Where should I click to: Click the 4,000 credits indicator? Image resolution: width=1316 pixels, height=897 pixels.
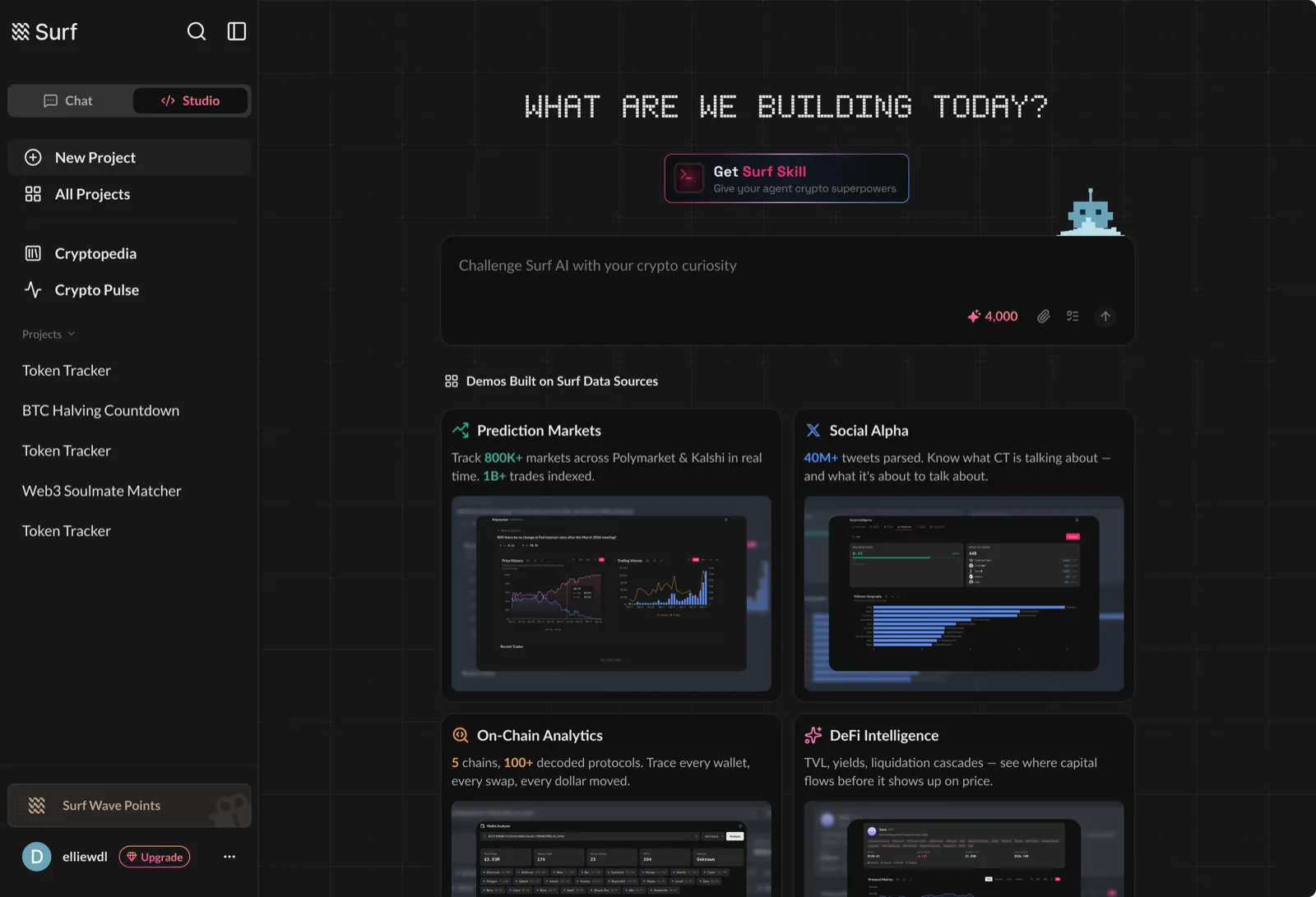tap(993, 317)
